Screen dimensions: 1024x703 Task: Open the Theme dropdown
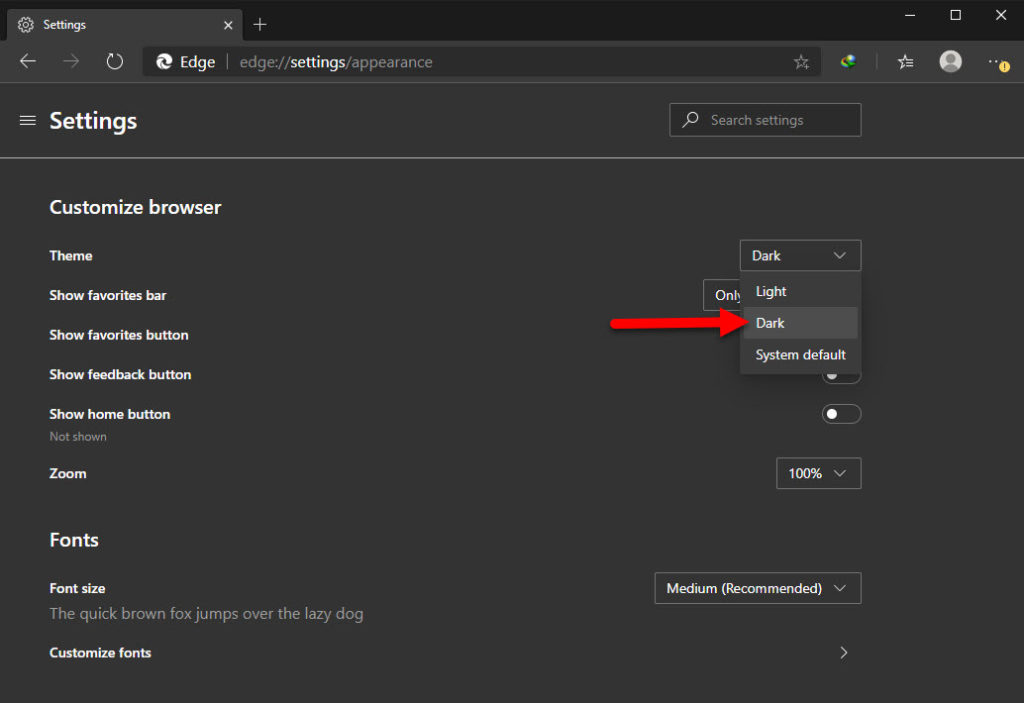800,255
